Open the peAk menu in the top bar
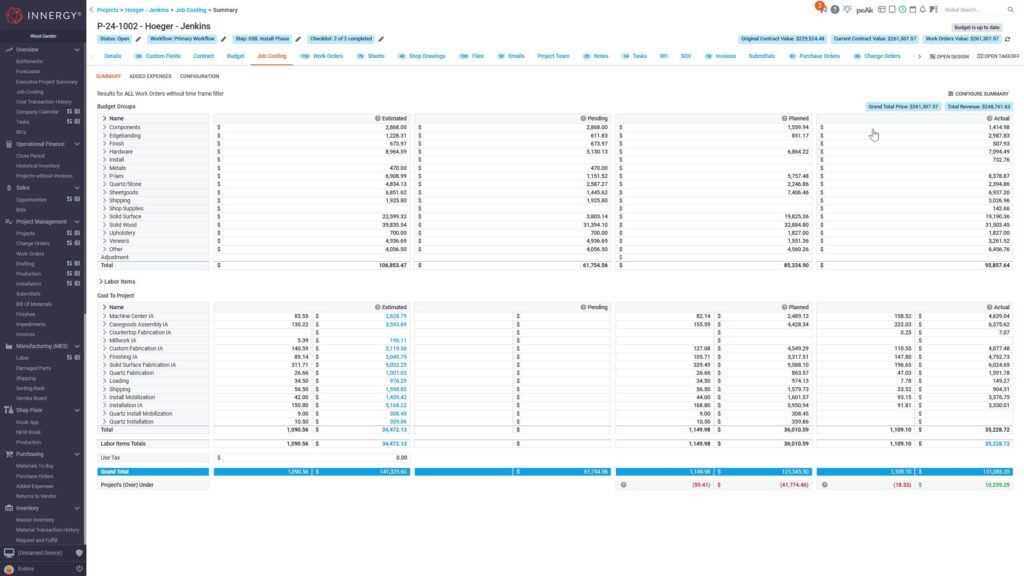Image resolution: width=1024 pixels, height=576 pixels. point(865,8)
